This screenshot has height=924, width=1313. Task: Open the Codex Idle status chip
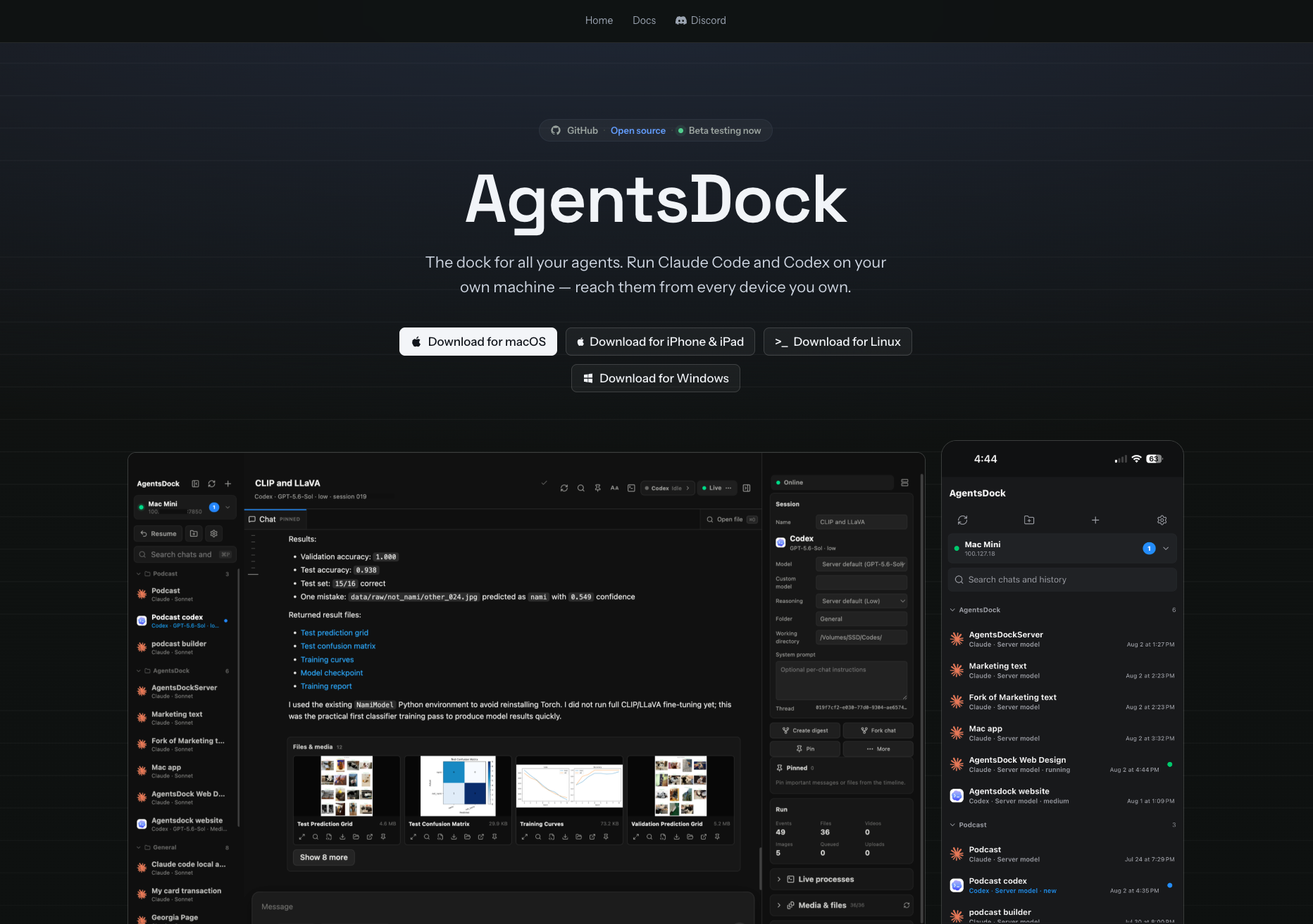(x=668, y=488)
